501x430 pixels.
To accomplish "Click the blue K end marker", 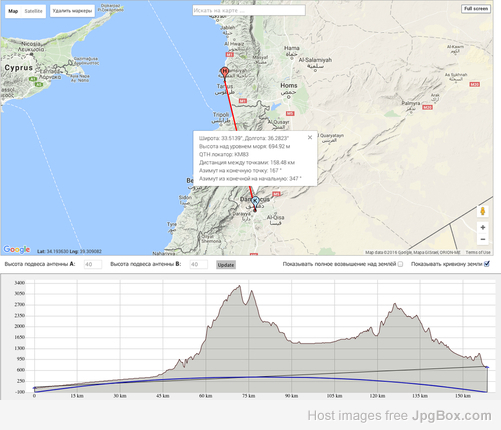I will click(255, 202).
